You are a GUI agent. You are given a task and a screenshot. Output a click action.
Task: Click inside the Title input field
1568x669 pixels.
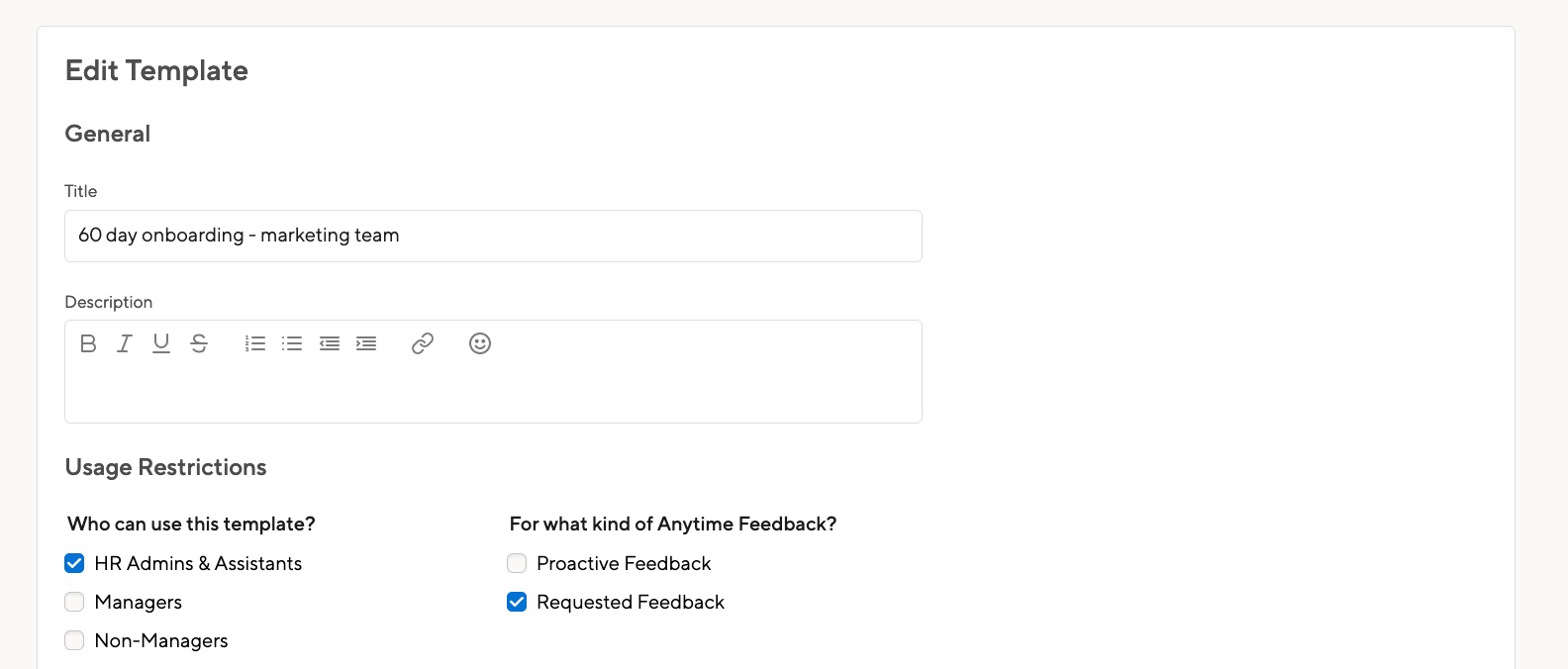point(493,236)
